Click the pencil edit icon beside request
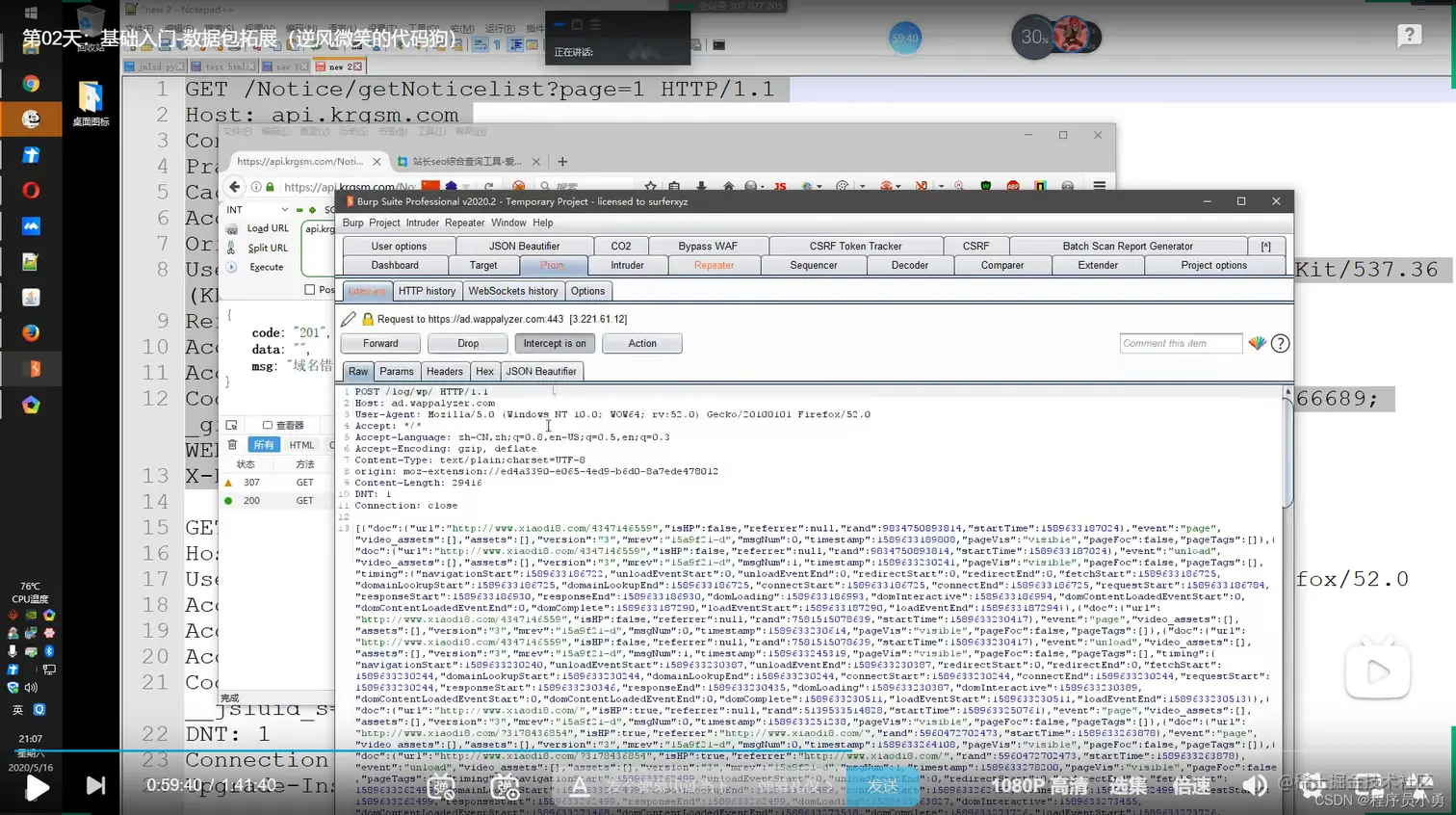The image size is (1456, 815). click(349, 319)
